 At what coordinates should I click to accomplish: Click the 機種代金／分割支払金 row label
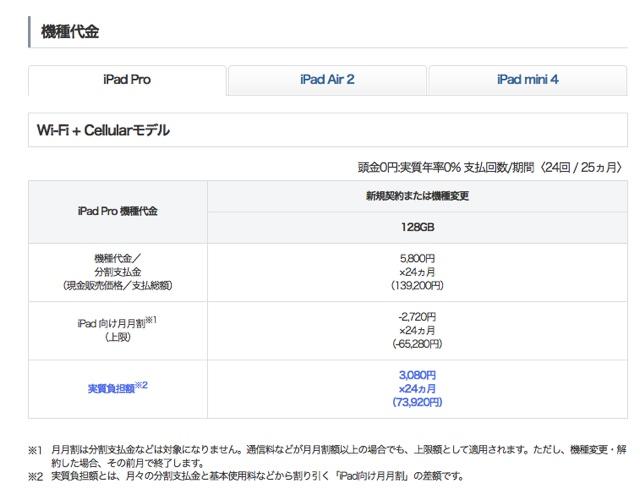(x=117, y=265)
